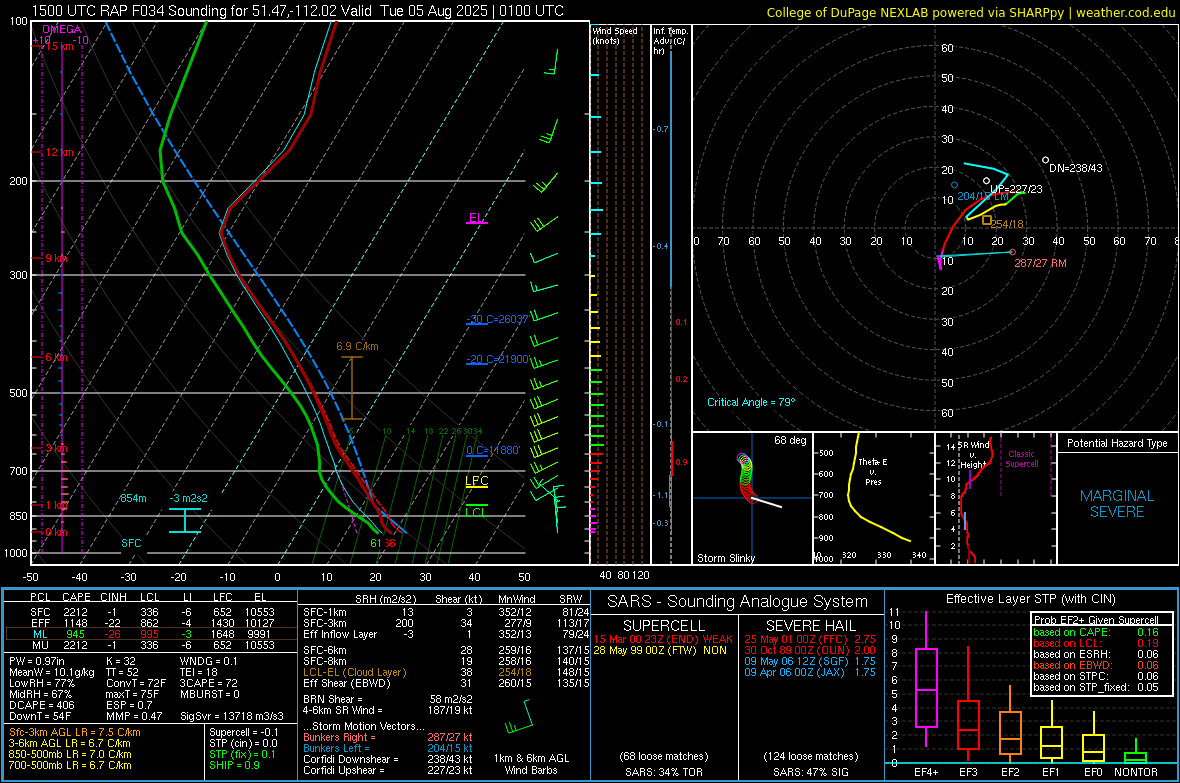
Task: Click the orange square mean-wind marker on hodograph
Action: pos(987,220)
